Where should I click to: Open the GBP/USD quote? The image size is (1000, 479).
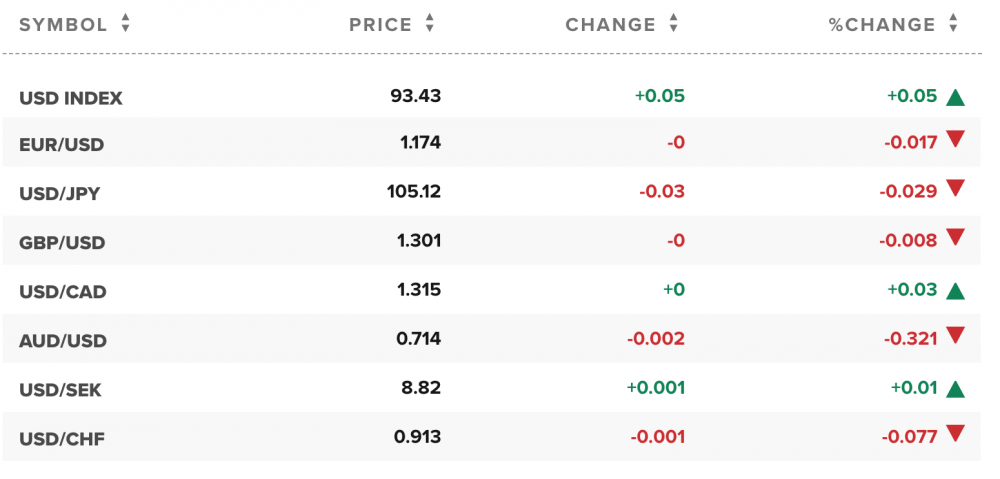(x=62, y=243)
